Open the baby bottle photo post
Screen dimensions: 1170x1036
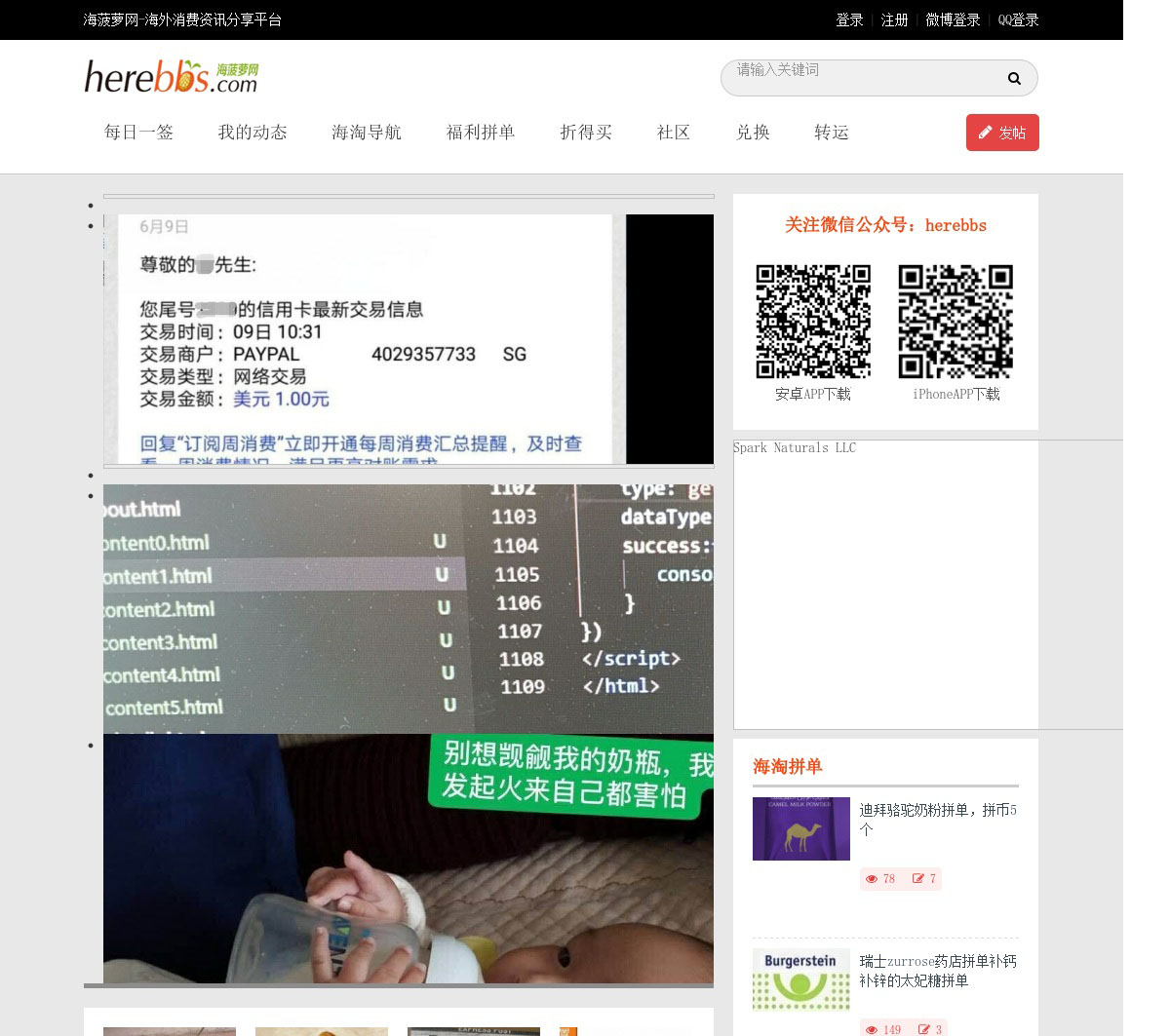click(409, 859)
